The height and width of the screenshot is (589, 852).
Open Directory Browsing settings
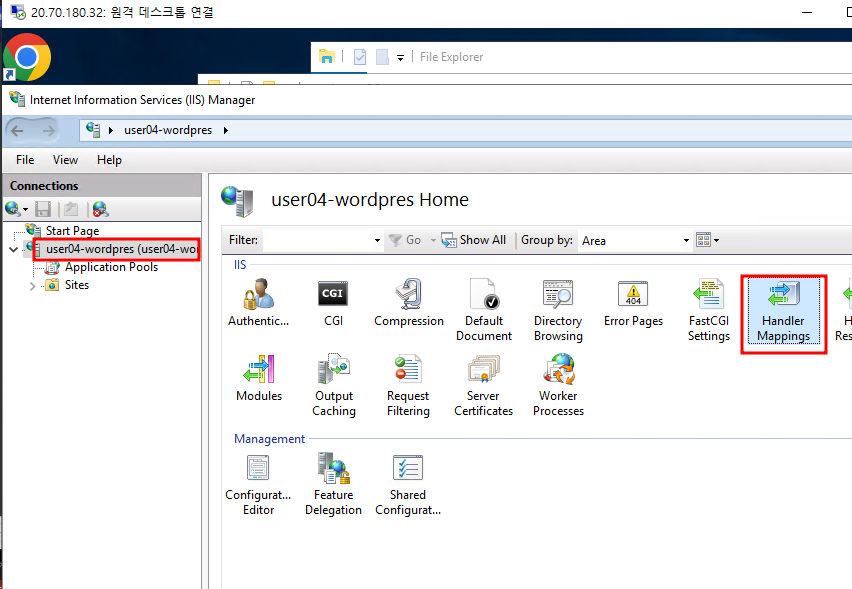[558, 310]
